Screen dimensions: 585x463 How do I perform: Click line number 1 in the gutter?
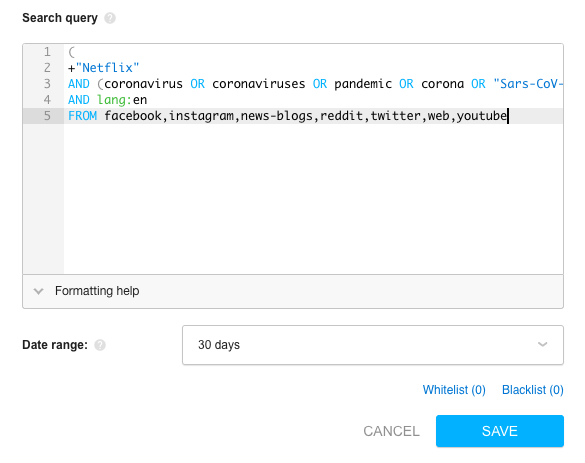(x=47, y=52)
